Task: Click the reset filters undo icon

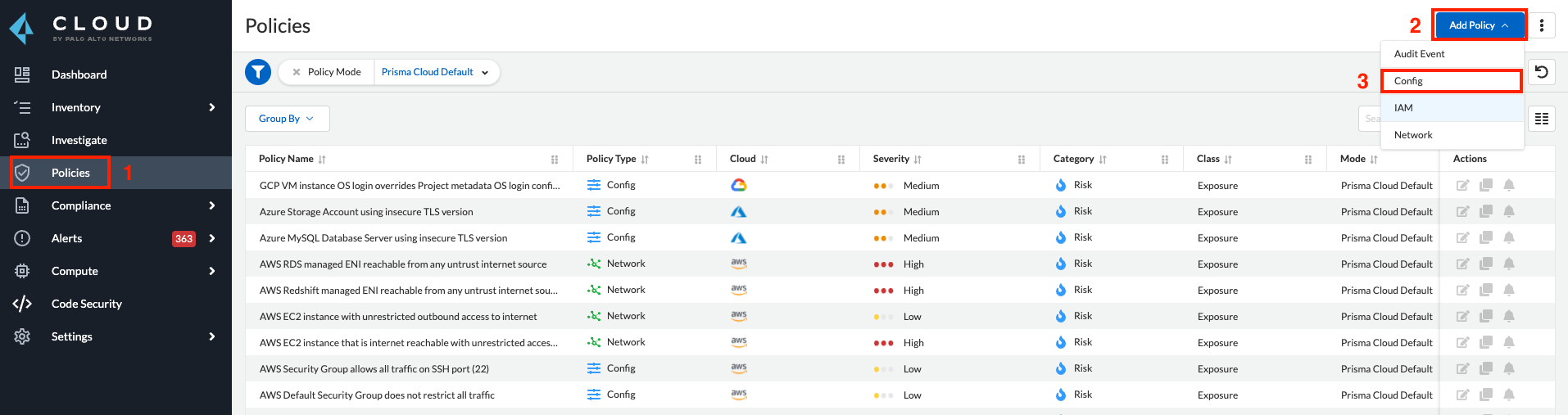Action: tap(1541, 72)
